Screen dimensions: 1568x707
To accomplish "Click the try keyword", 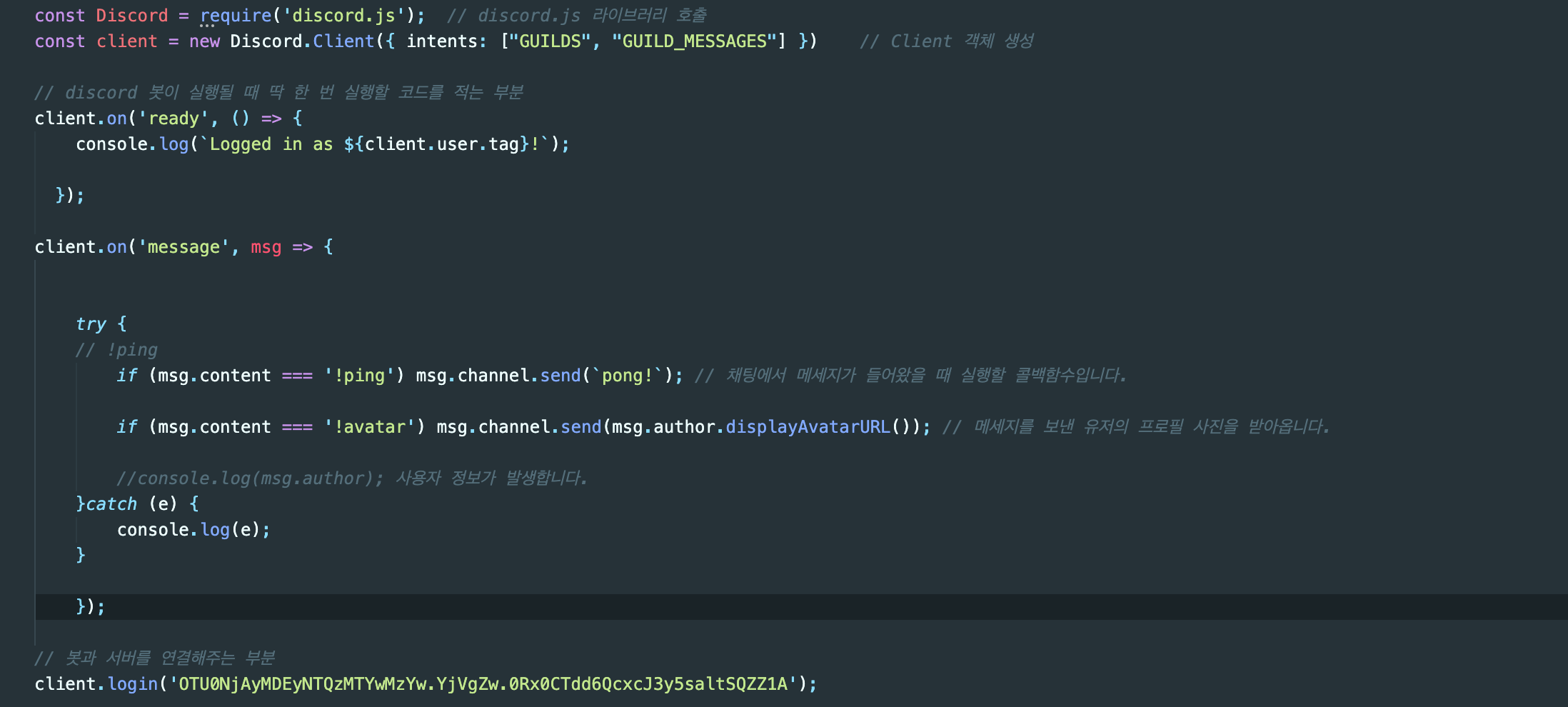I will coord(91,324).
